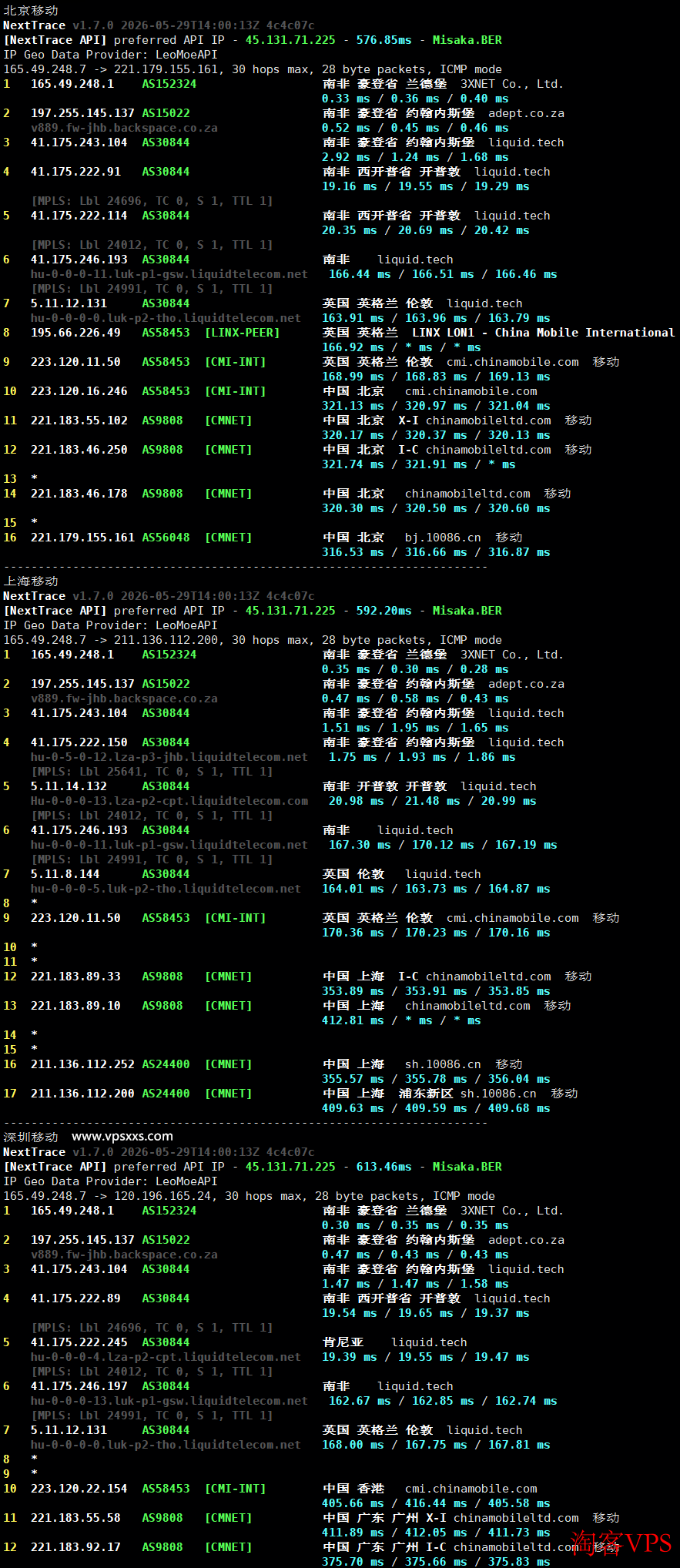Click the 353.89 ms latency value
This screenshot has height=1568, width=680.
(353, 991)
